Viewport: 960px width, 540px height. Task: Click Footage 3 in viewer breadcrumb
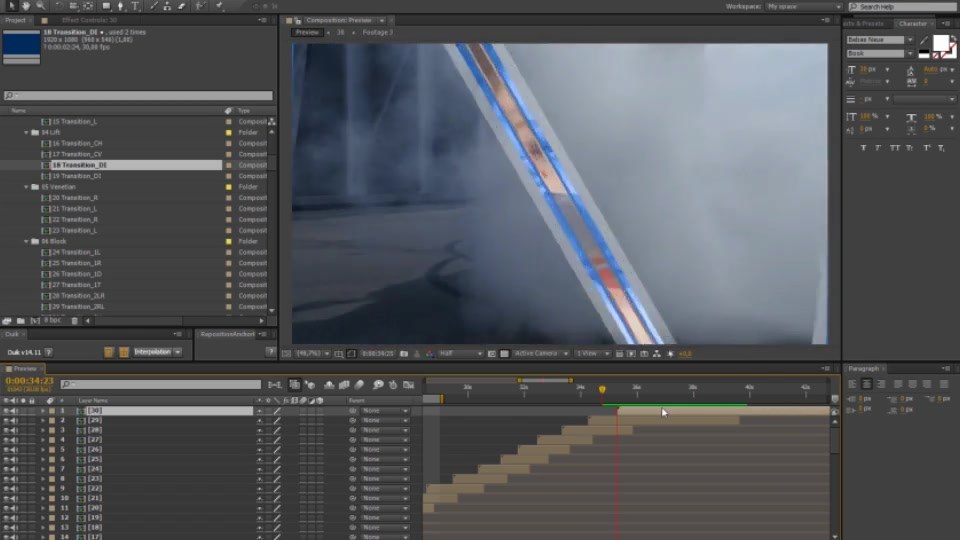(377, 32)
